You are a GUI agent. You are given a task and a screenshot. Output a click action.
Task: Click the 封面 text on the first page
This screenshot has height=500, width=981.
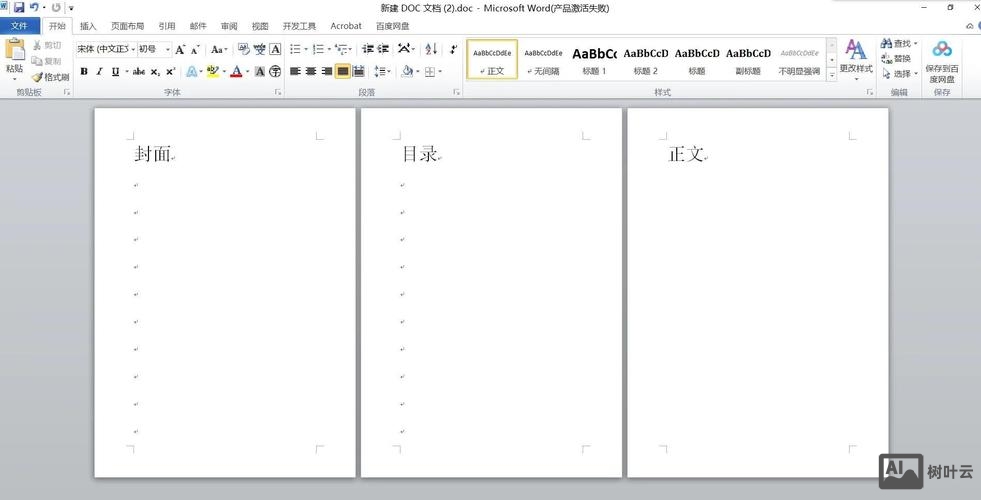pyautogui.click(x=153, y=154)
